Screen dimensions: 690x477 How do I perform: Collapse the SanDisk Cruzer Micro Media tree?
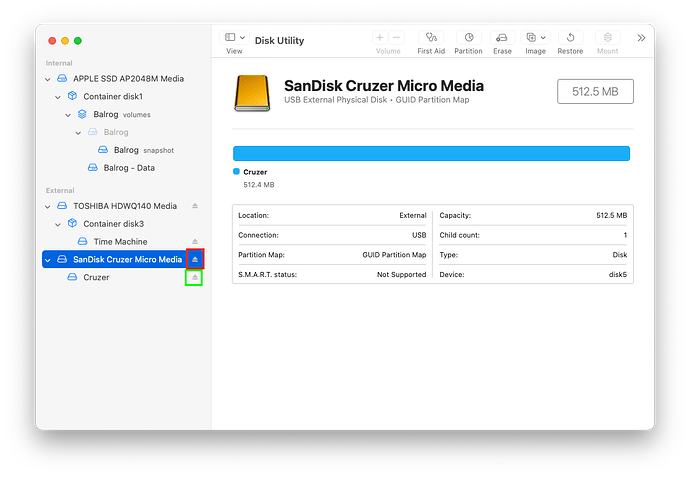tap(48, 260)
